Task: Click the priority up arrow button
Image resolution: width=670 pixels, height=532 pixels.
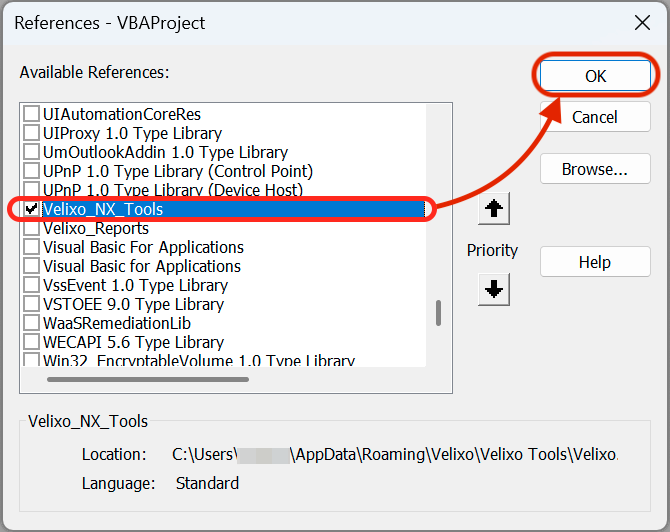Action: [x=496, y=210]
